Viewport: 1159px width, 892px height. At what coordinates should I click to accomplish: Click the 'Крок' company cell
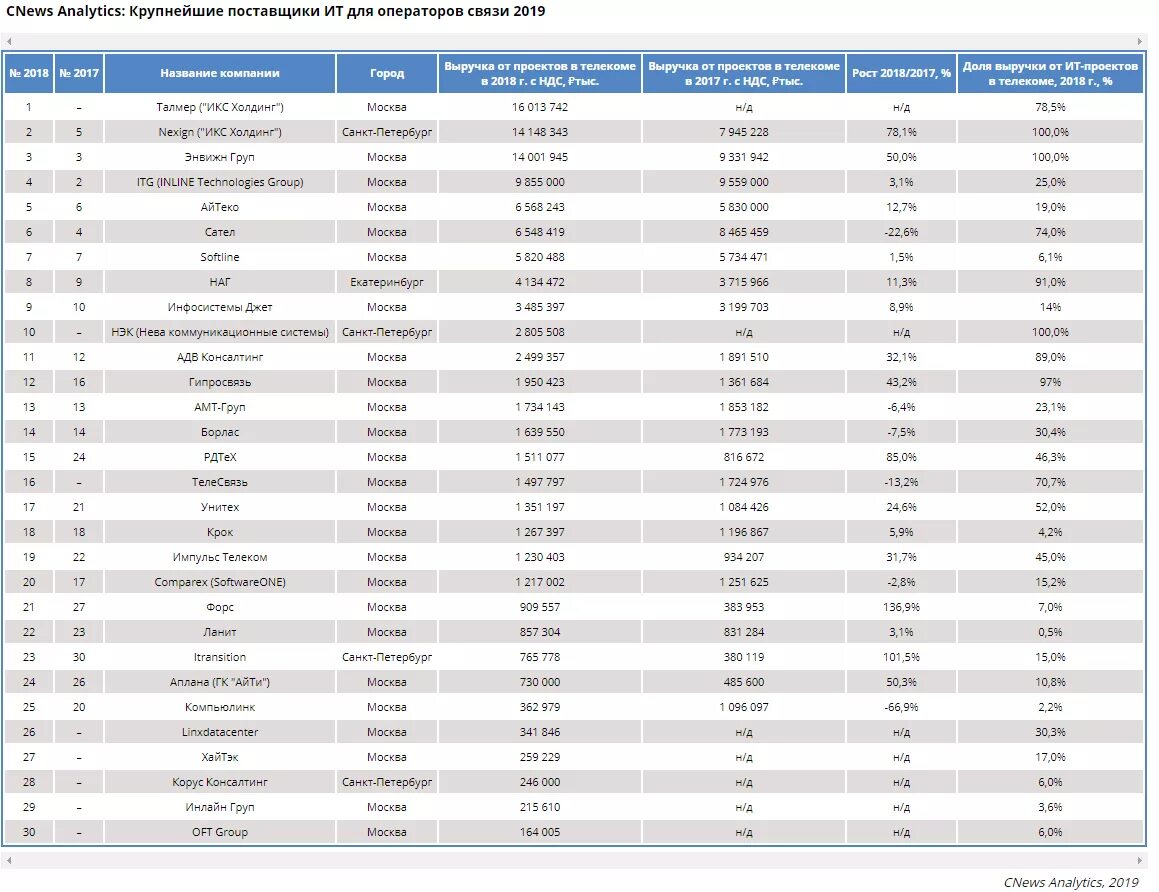tap(220, 532)
